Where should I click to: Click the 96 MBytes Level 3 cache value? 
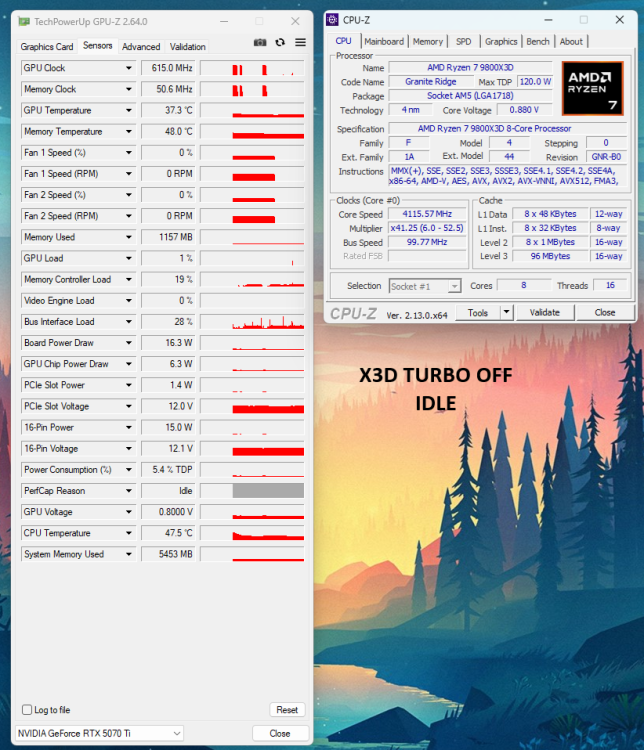coord(550,256)
